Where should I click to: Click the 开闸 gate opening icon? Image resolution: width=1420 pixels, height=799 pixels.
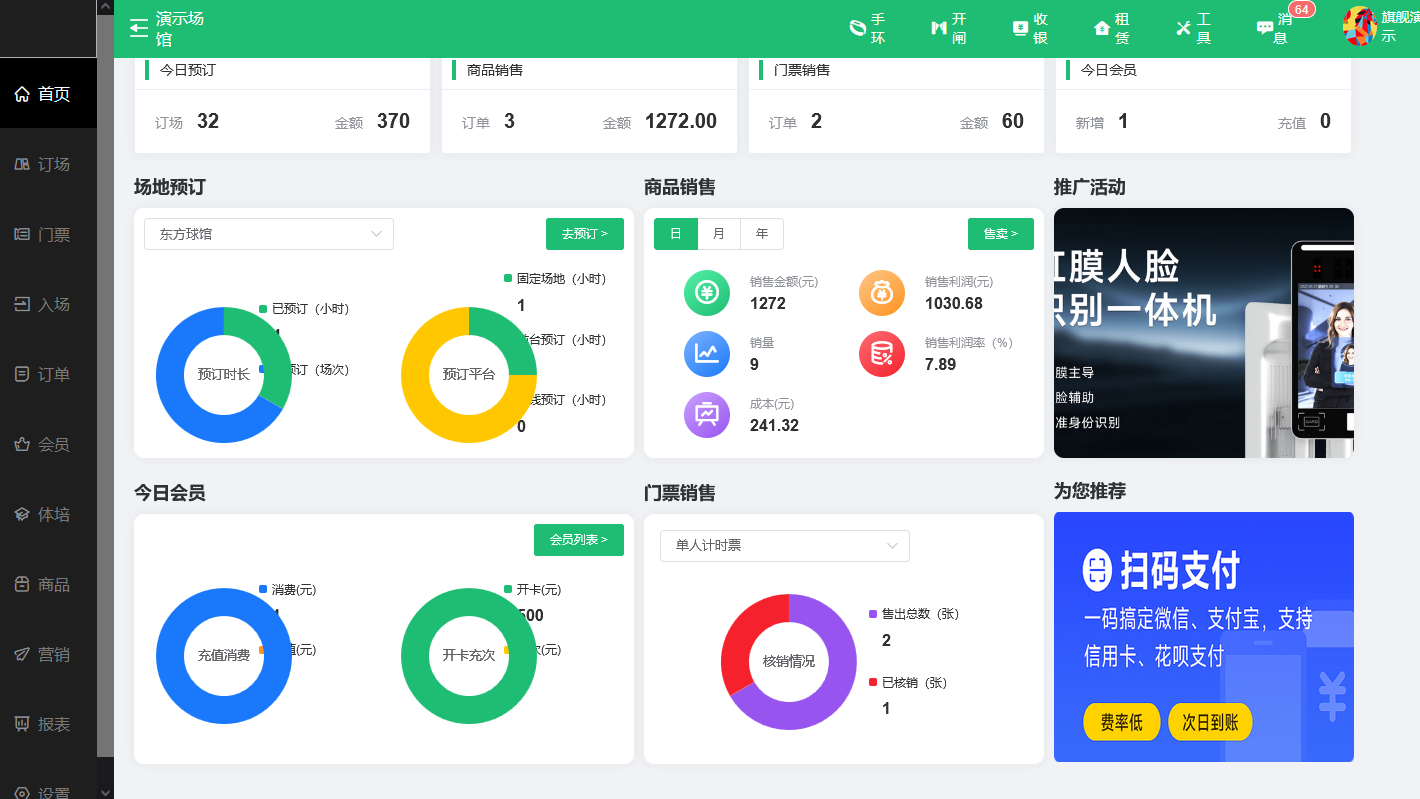pyautogui.click(x=946, y=27)
